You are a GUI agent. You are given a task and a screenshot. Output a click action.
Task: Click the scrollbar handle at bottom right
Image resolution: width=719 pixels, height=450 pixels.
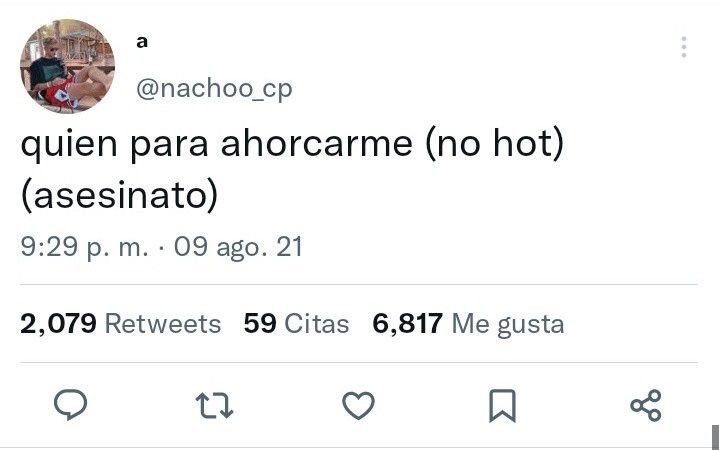(715, 437)
